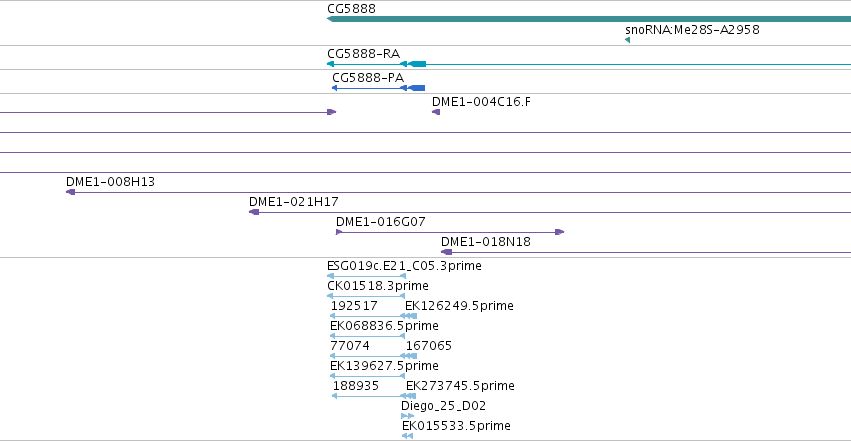Select the CG5888 gene label

pos(351,9)
